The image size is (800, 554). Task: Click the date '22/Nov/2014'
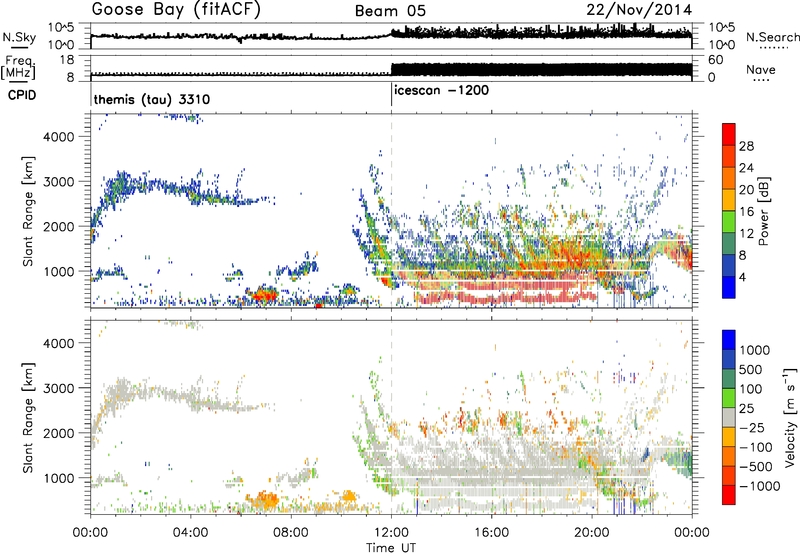pos(639,10)
